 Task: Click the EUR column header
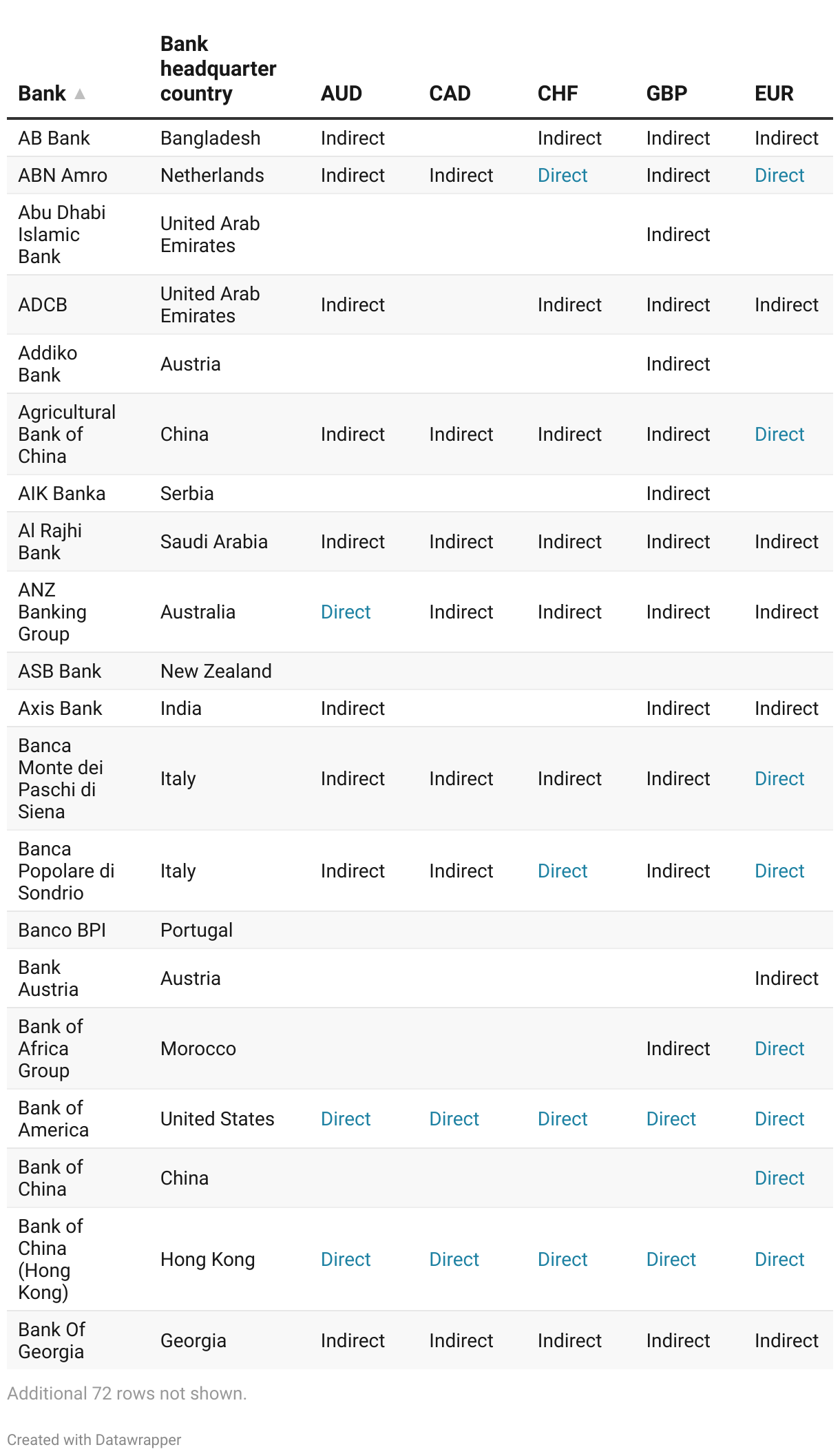(773, 94)
